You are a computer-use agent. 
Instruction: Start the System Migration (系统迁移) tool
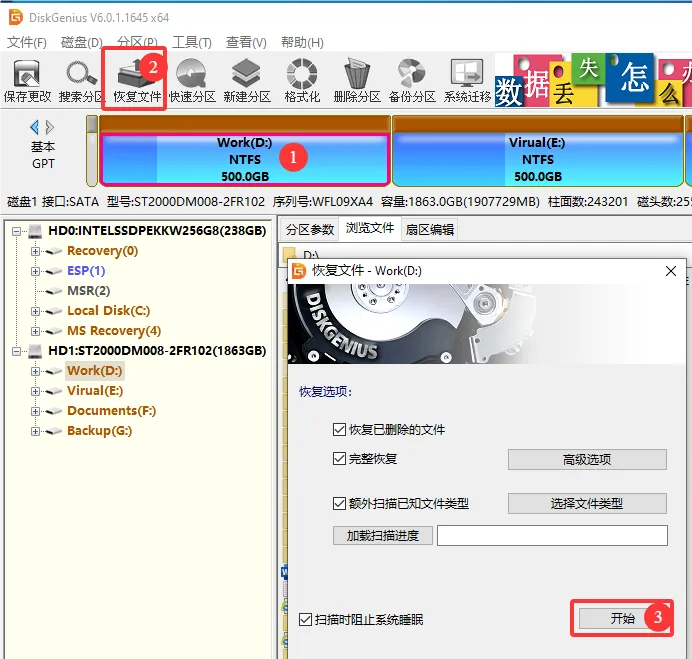(467, 81)
